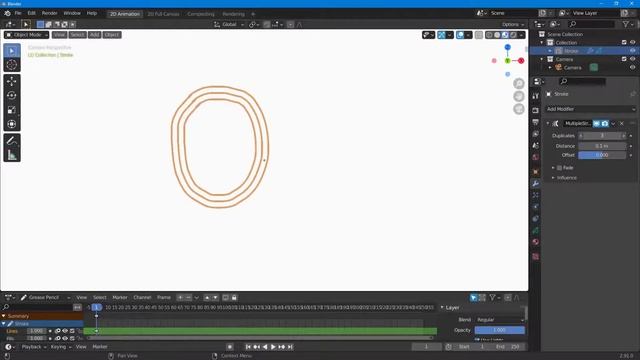Collapse the Multiple Strokes modifier panel
Viewport: 640px width, 360px height.
(548, 123)
